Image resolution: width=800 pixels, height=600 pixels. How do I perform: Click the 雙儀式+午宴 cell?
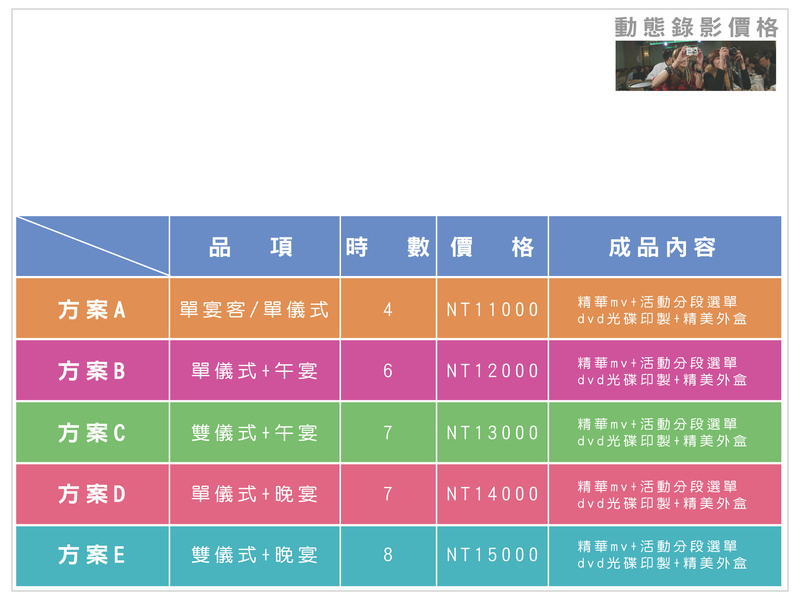tap(255, 433)
